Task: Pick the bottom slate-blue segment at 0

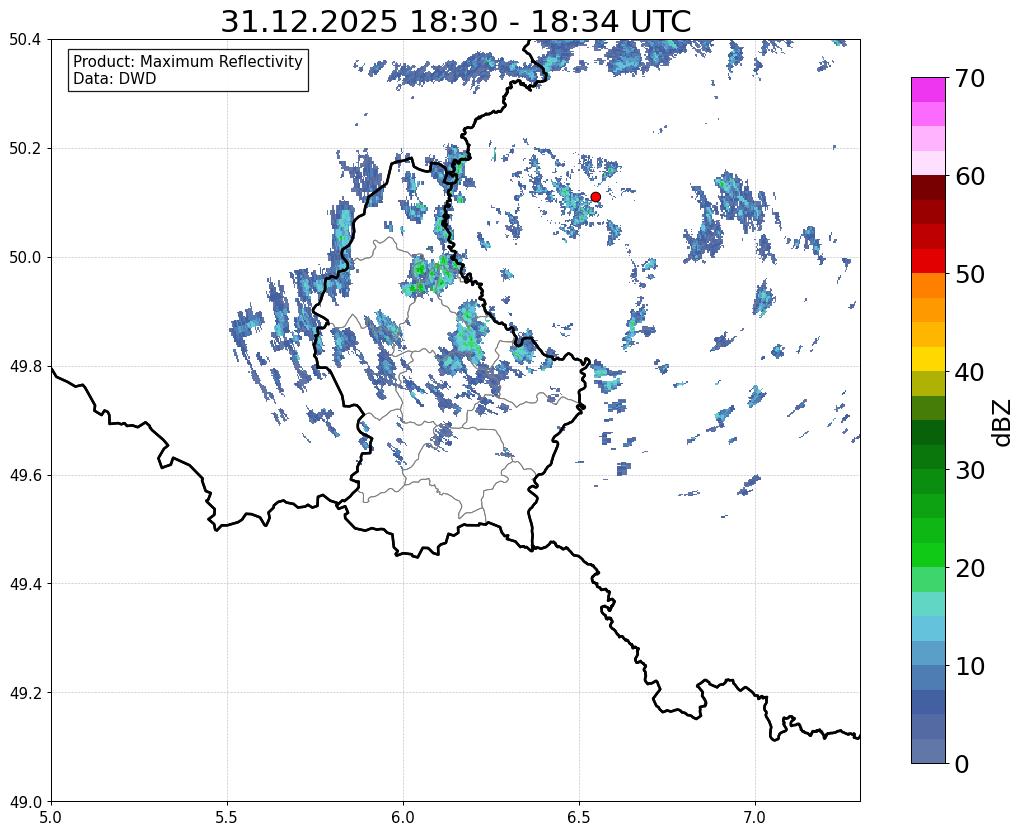Action: pos(928,750)
